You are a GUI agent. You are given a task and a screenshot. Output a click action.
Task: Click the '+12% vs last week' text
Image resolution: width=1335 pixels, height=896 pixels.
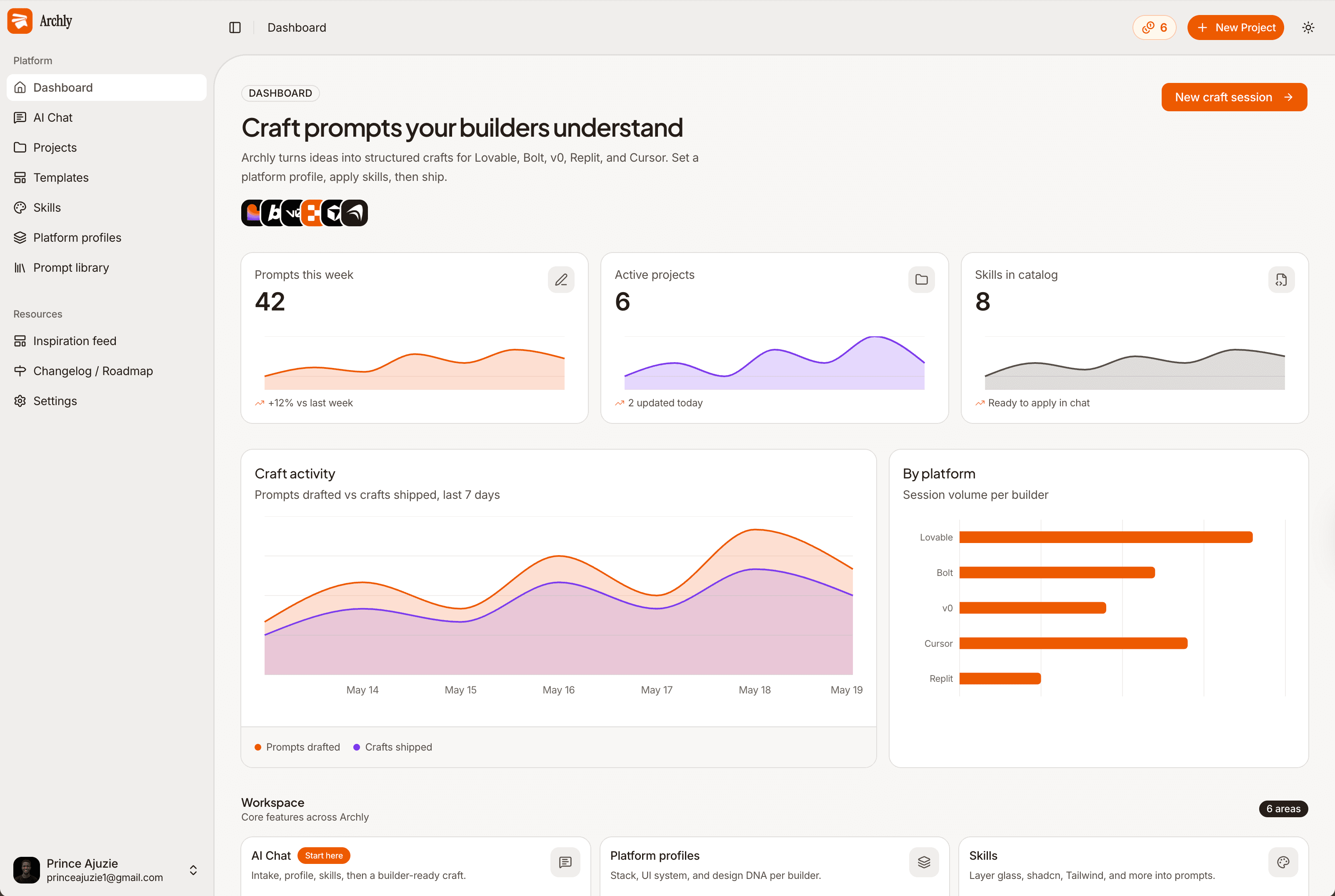(310, 403)
